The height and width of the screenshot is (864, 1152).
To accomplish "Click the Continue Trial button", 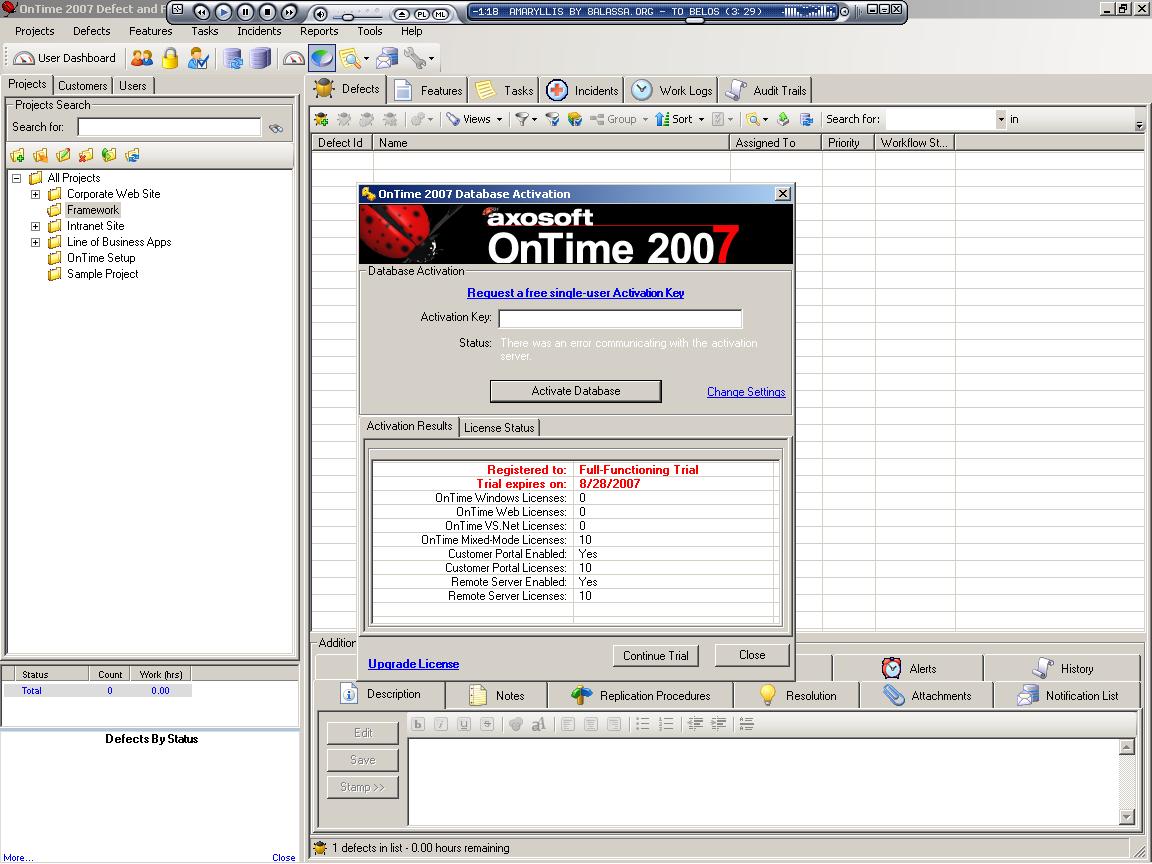I will click(655, 655).
